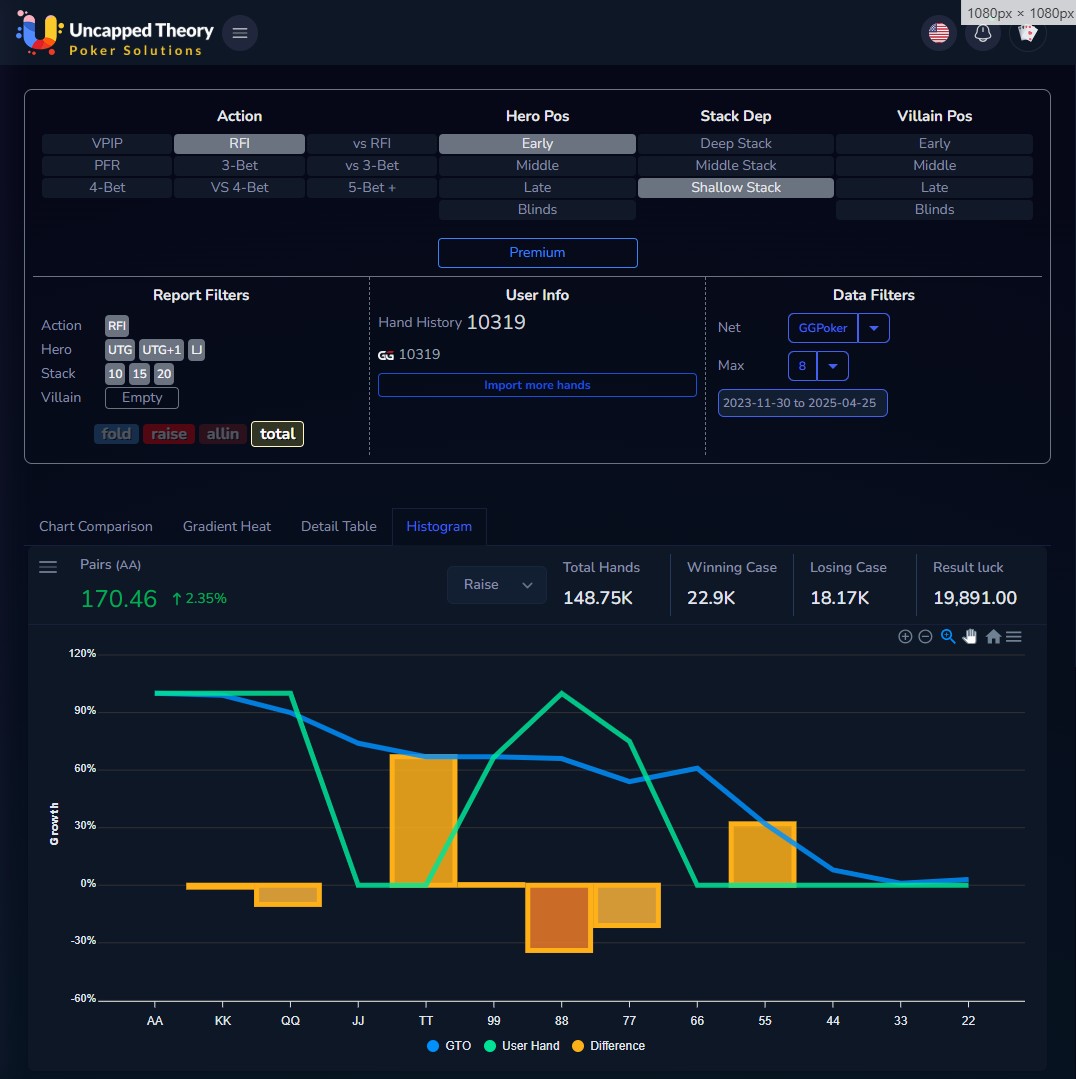
Task: Expand the Max players dropdown arrow
Action: (x=833, y=366)
